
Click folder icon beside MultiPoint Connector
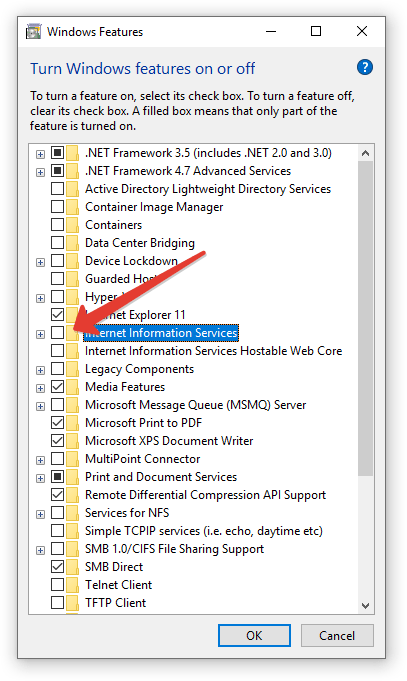coord(73,459)
